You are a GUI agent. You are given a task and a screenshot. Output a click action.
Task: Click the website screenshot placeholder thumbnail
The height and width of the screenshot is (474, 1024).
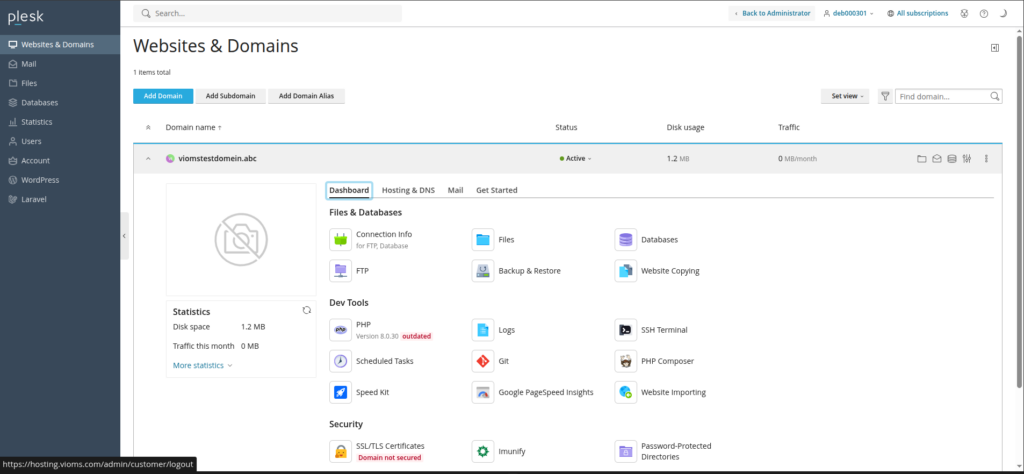[241, 240]
